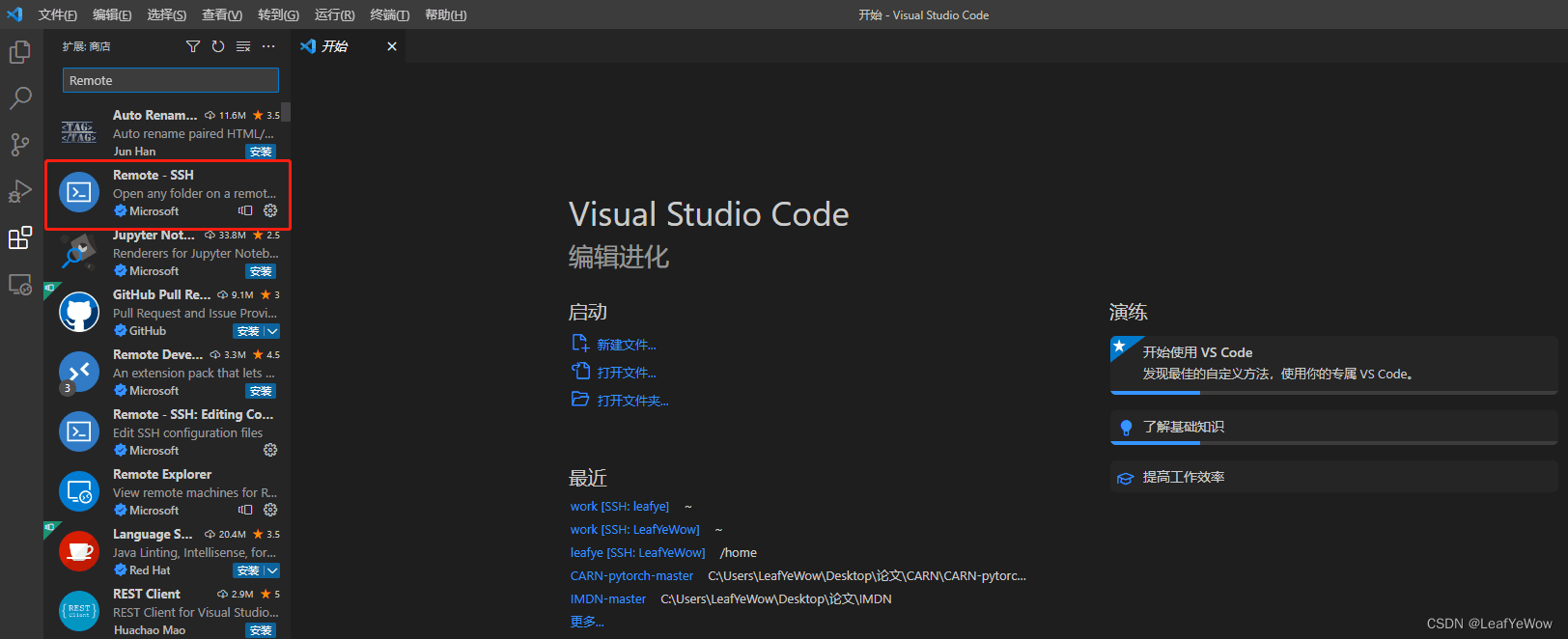This screenshot has height=639, width=1568.
Task: Open the Source Control view
Action: [20, 145]
